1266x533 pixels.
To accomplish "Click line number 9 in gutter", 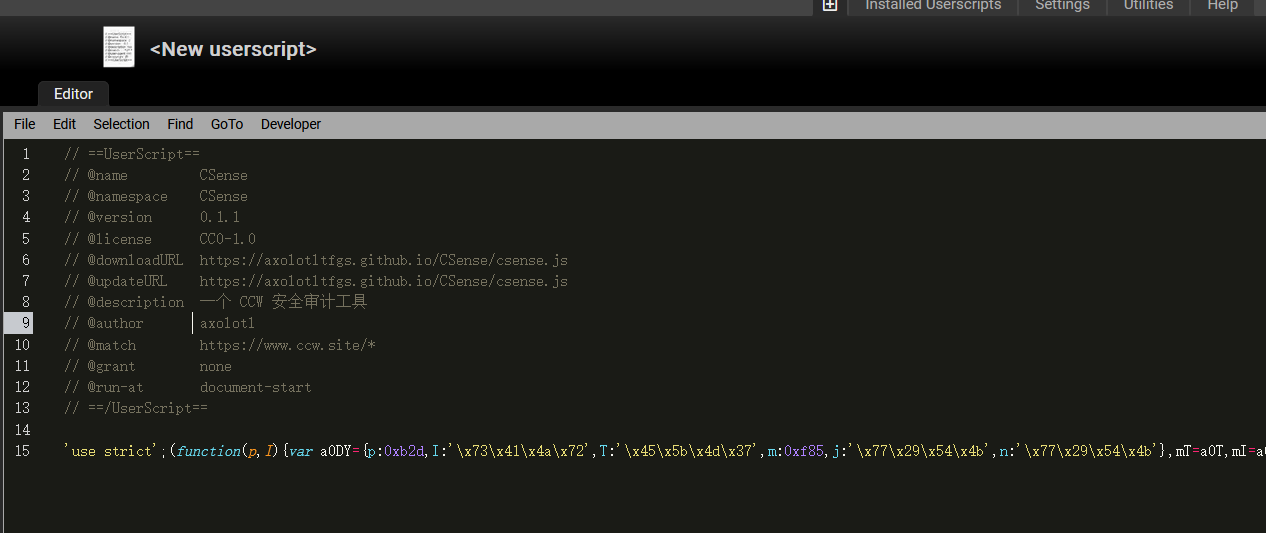I will click(x=26, y=323).
